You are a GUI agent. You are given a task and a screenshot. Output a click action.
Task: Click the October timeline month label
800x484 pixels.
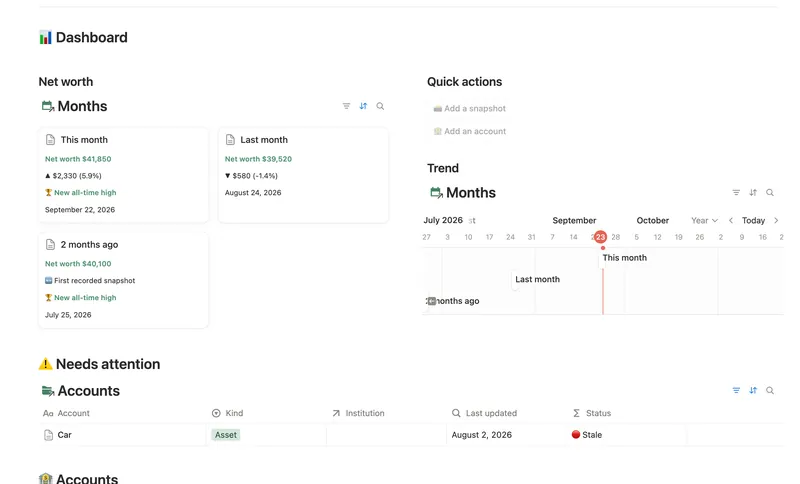click(x=653, y=220)
